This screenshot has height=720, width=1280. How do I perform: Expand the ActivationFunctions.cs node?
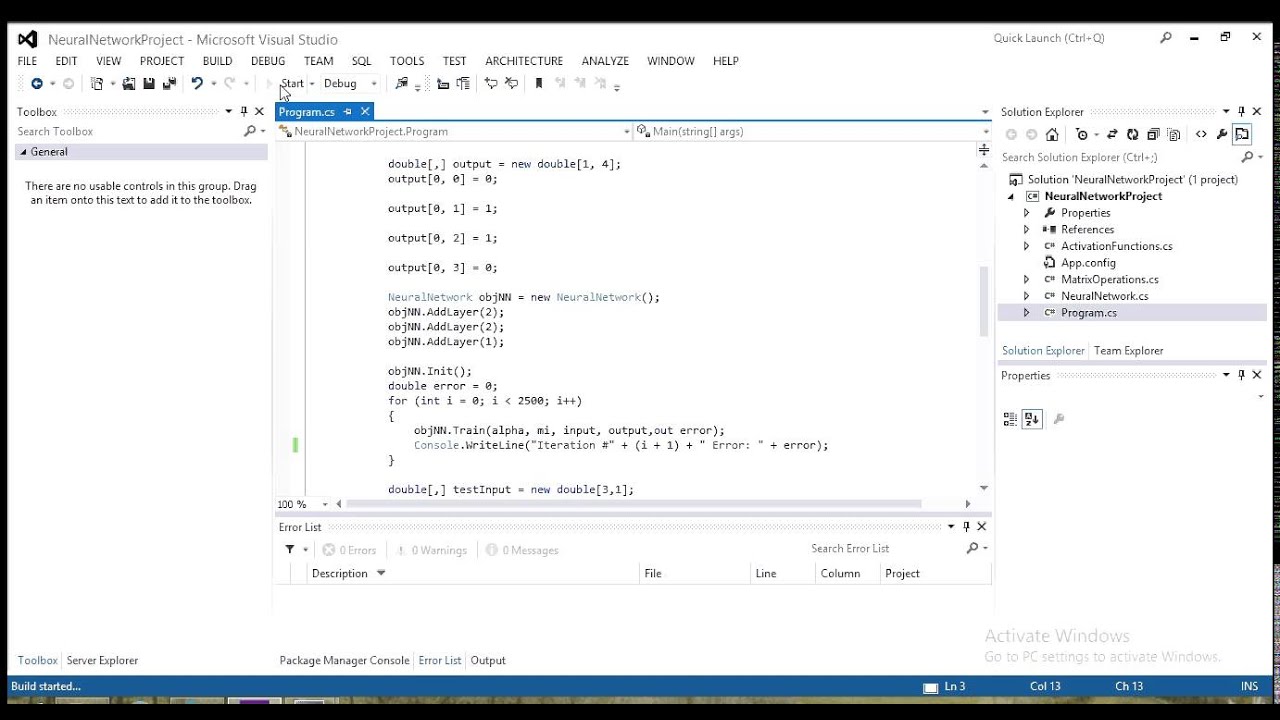pyautogui.click(x=1026, y=246)
